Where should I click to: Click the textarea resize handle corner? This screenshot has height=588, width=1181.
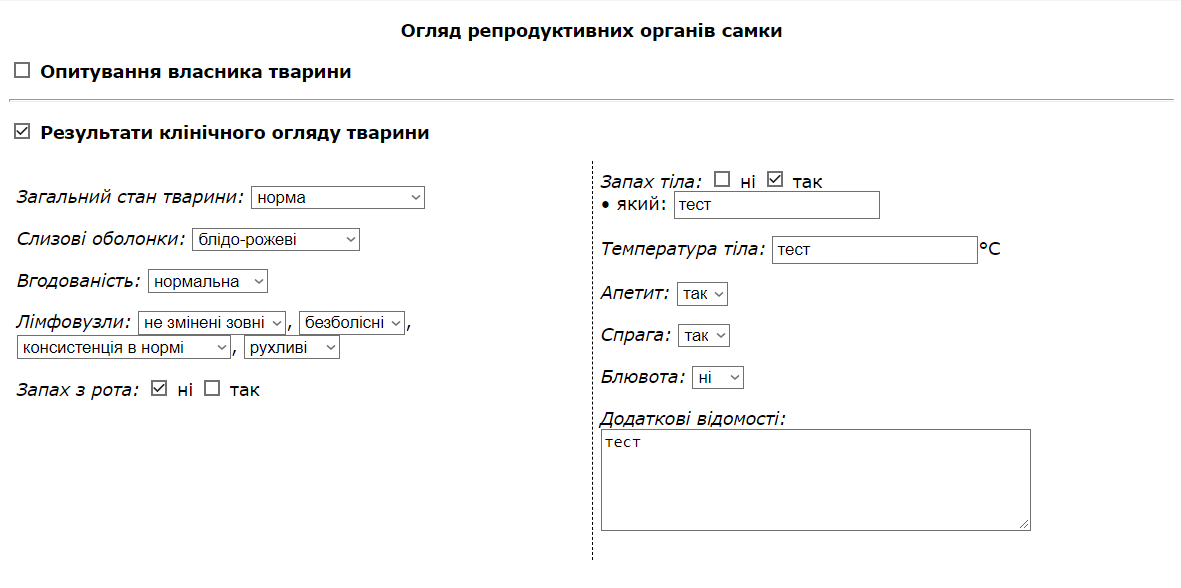tap(1024, 524)
